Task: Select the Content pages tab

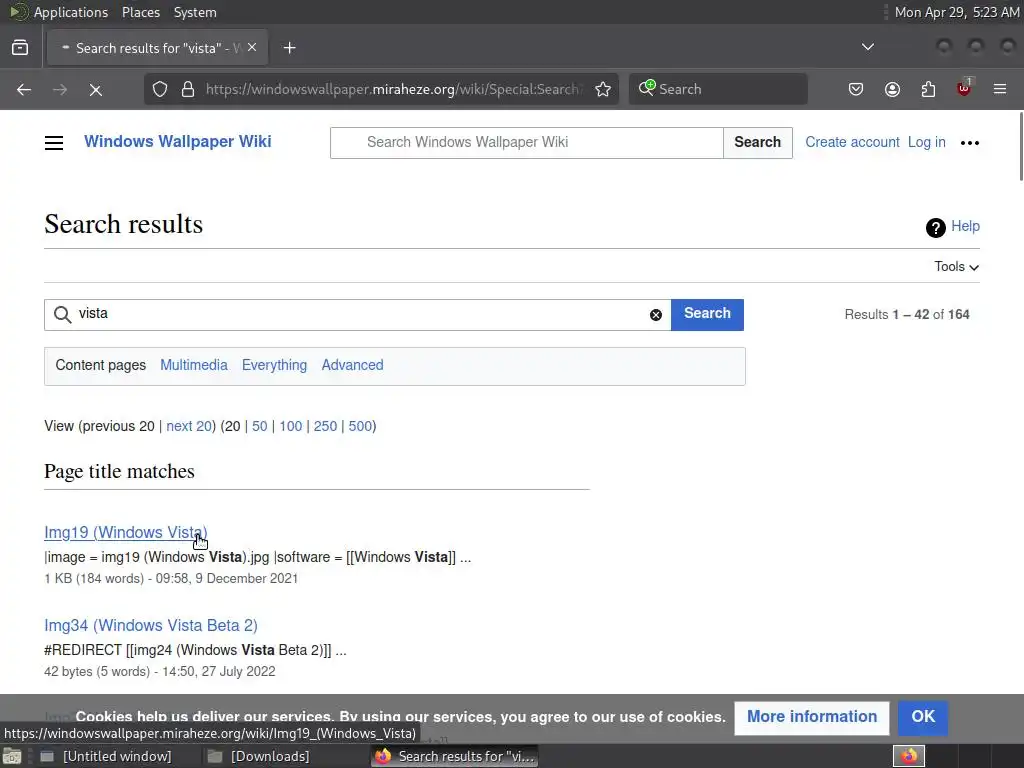Action: point(101,365)
